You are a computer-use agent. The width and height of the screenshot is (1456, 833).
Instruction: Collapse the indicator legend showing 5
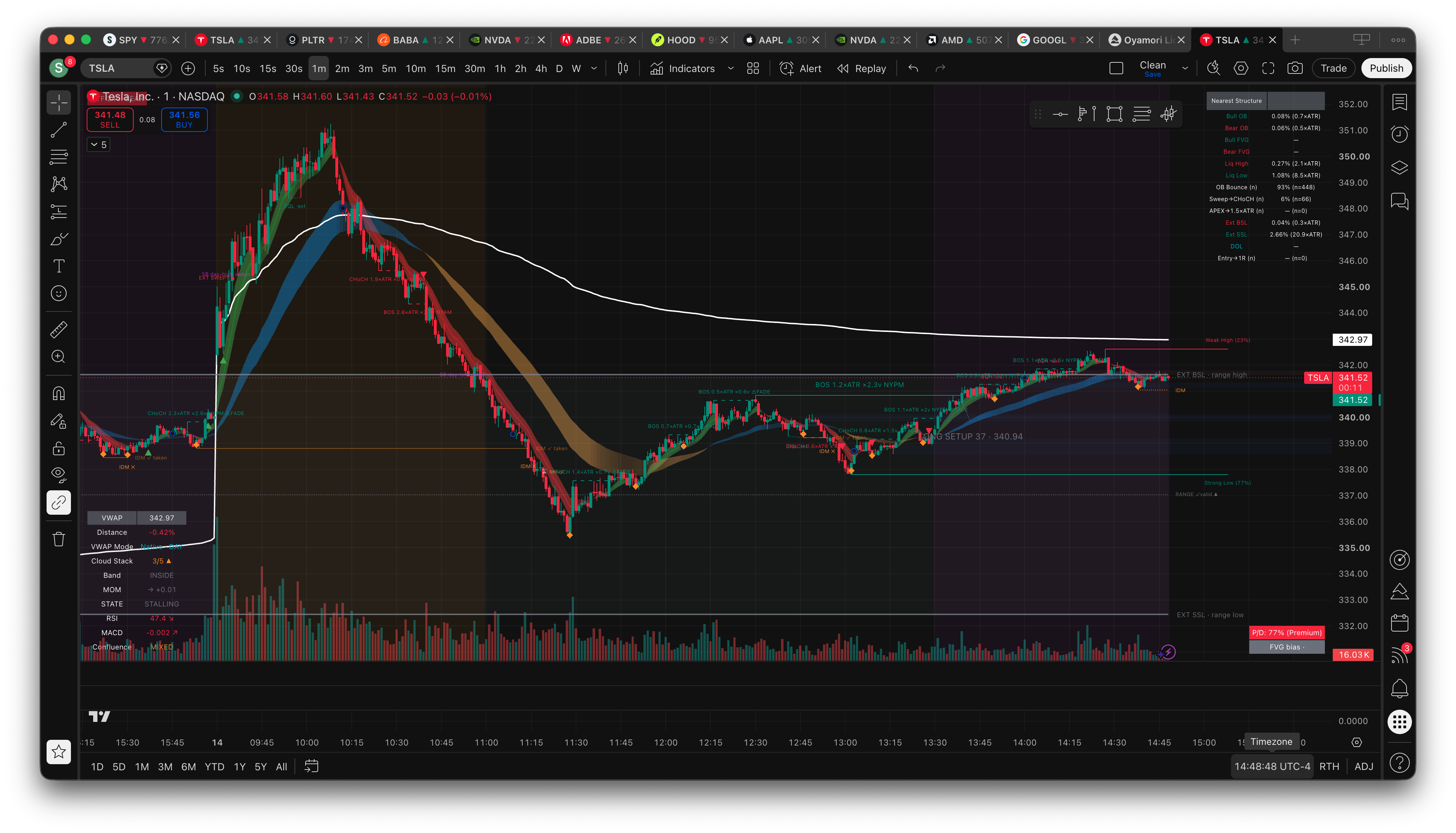99,145
